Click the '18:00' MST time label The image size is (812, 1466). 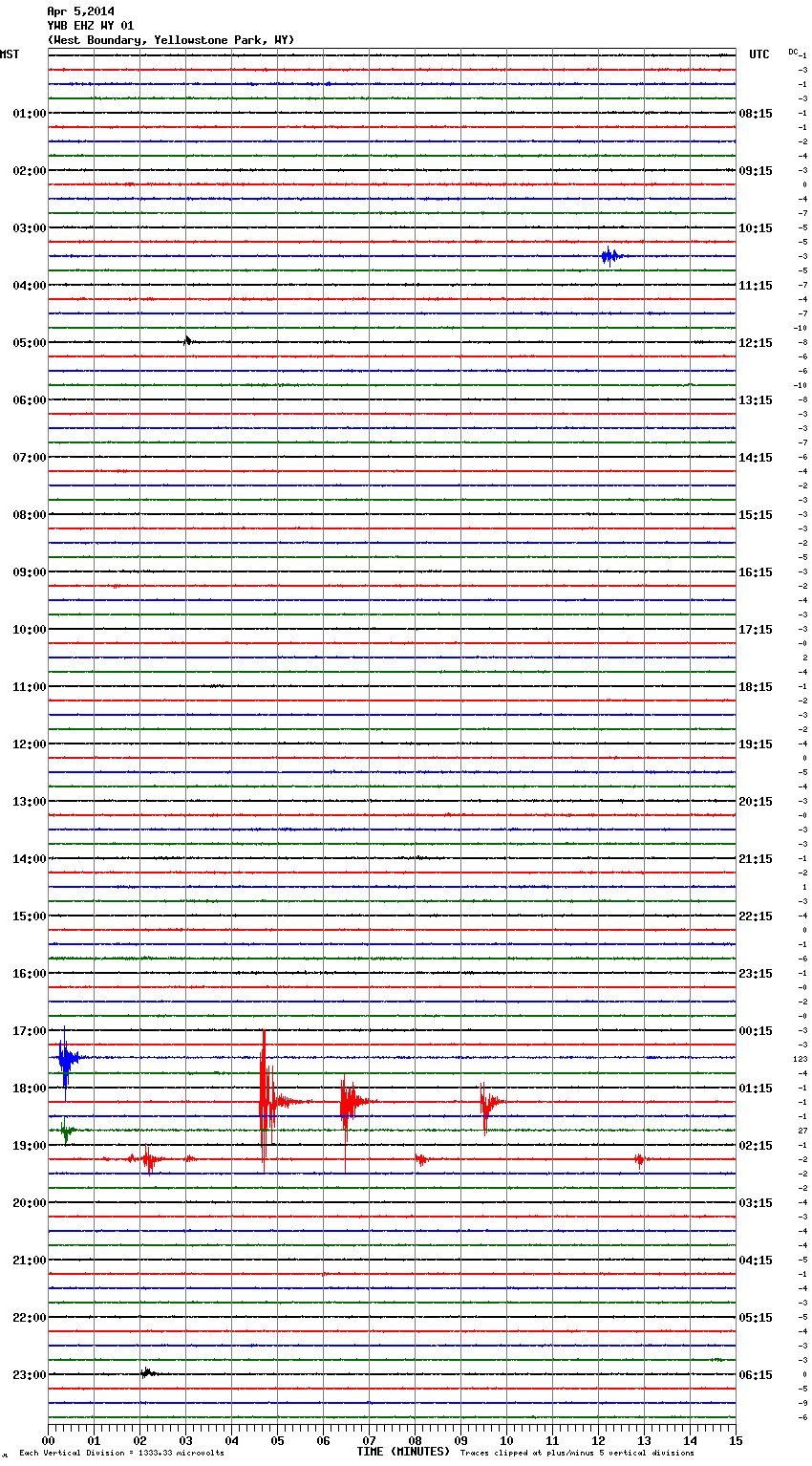(29, 1089)
